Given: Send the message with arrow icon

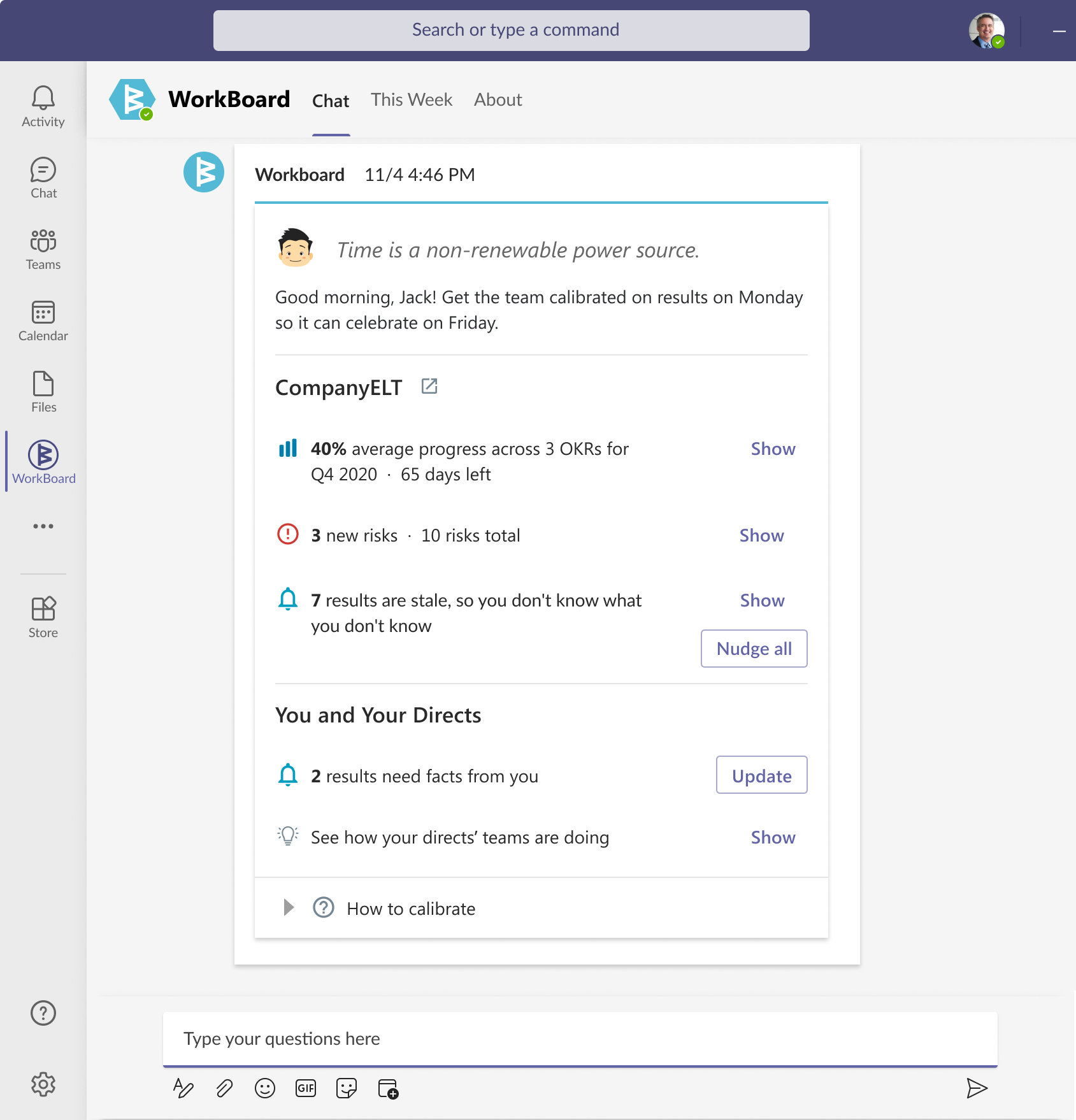Looking at the screenshot, I should pyautogui.click(x=976, y=1088).
